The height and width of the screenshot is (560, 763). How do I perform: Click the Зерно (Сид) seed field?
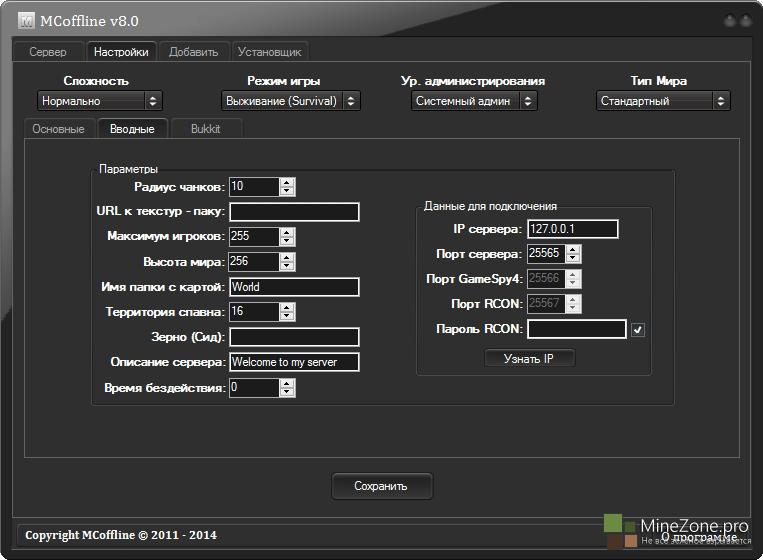[294, 337]
